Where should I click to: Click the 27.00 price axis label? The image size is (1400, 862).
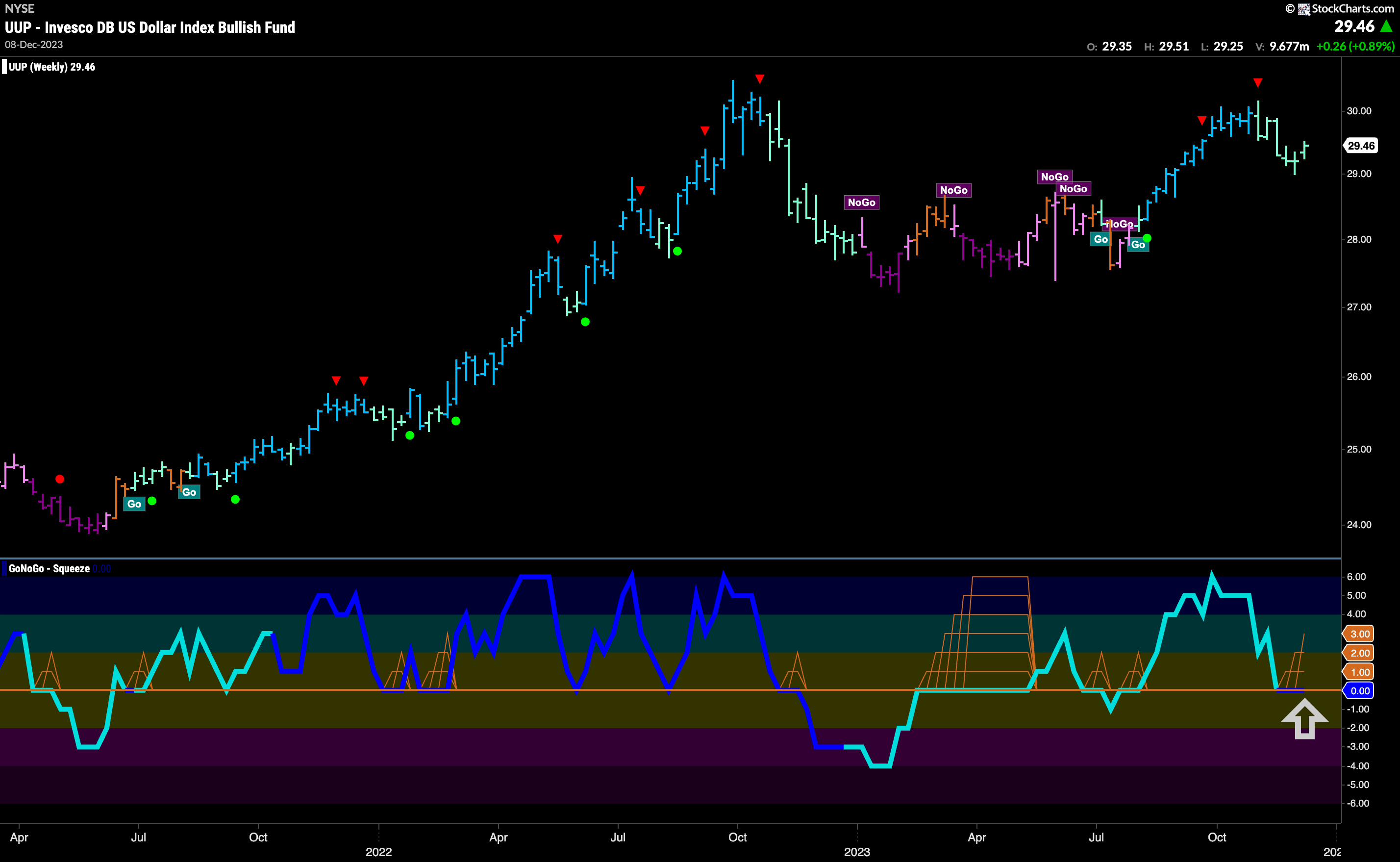coord(1358,307)
